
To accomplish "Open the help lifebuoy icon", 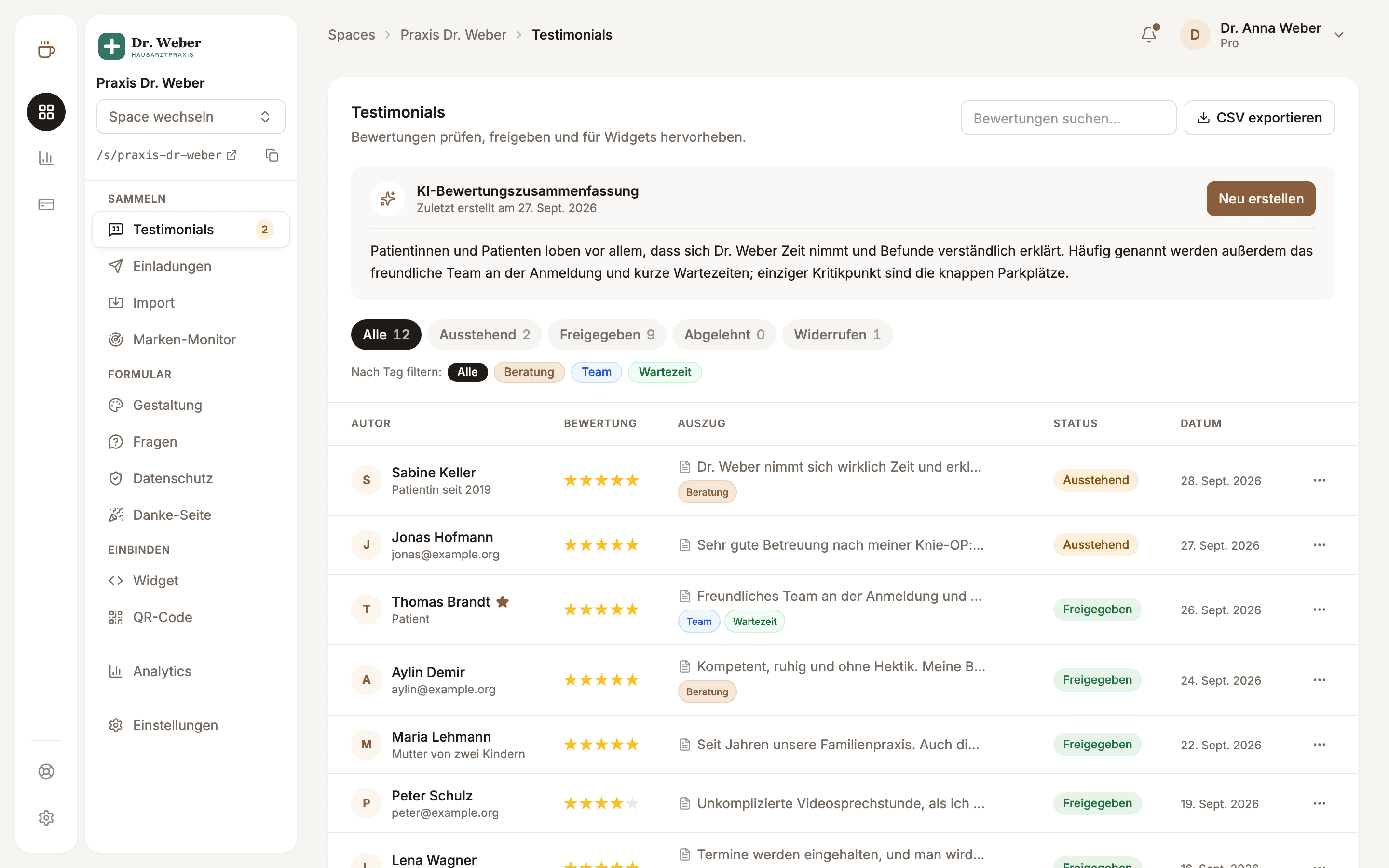I will click(46, 772).
